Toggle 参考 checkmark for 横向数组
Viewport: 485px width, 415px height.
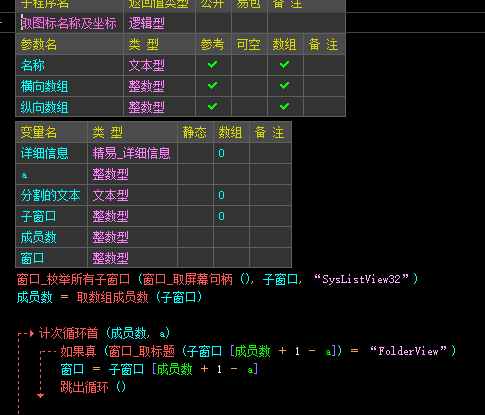pyautogui.click(x=212, y=86)
